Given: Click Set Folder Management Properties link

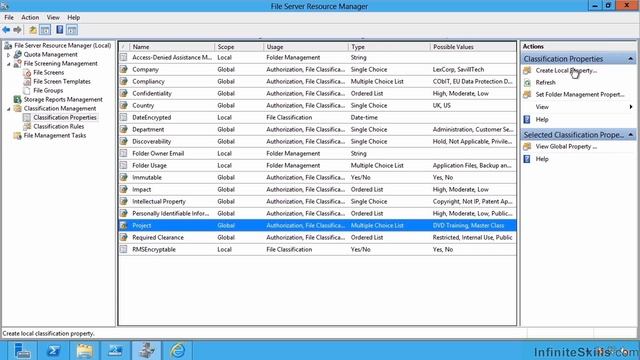Looking at the screenshot, I should pyautogui.click(x=580, y=94).
